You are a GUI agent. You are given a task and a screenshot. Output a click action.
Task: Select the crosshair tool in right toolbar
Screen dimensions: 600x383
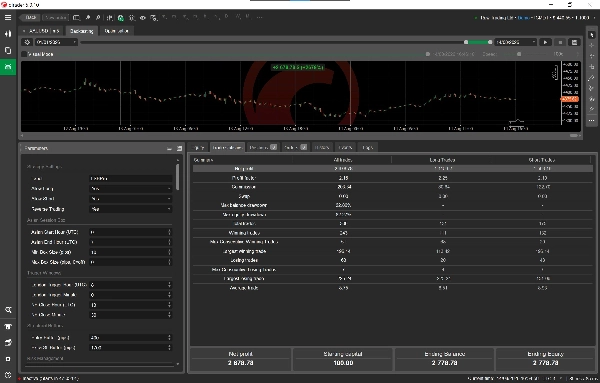(592, 45)
